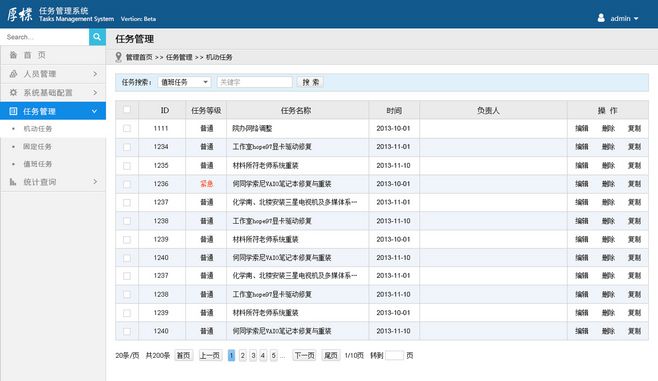Go to page 5
This screenshot has width=658, height=381.
coord(274,355)
